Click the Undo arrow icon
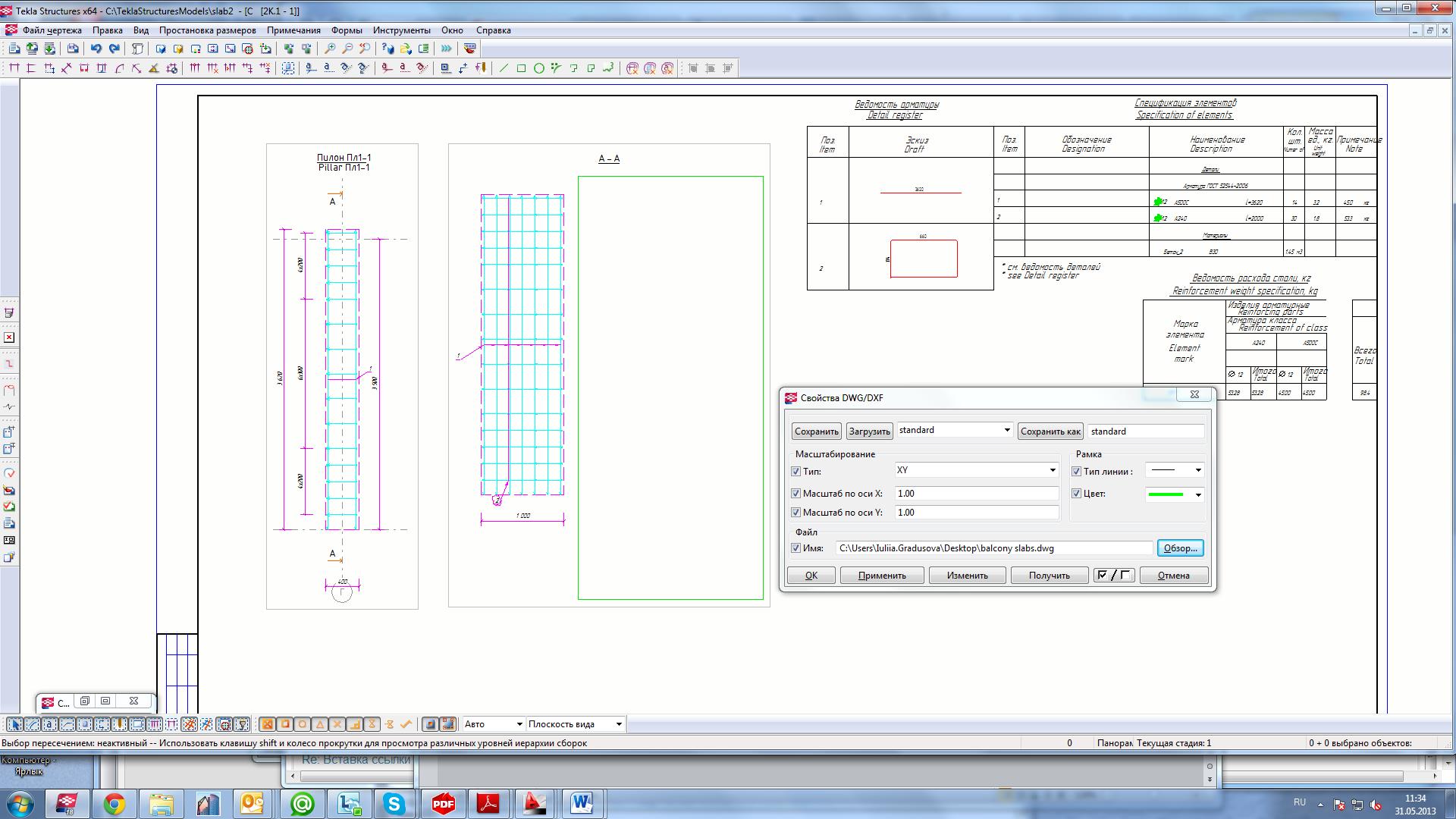Image resolution: width=1456 pixels, height=819 pixels. (x=96, y=49)
